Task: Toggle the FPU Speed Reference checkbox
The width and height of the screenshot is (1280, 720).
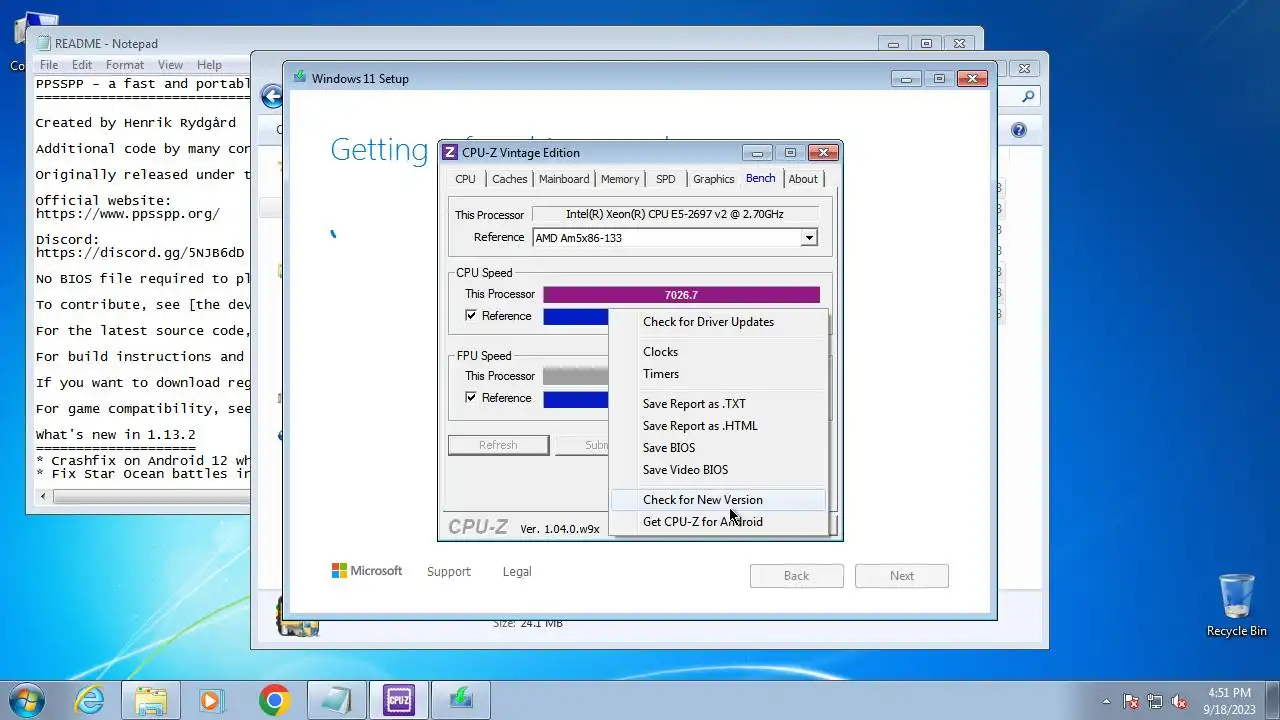Action: click(x=471, y=398)
